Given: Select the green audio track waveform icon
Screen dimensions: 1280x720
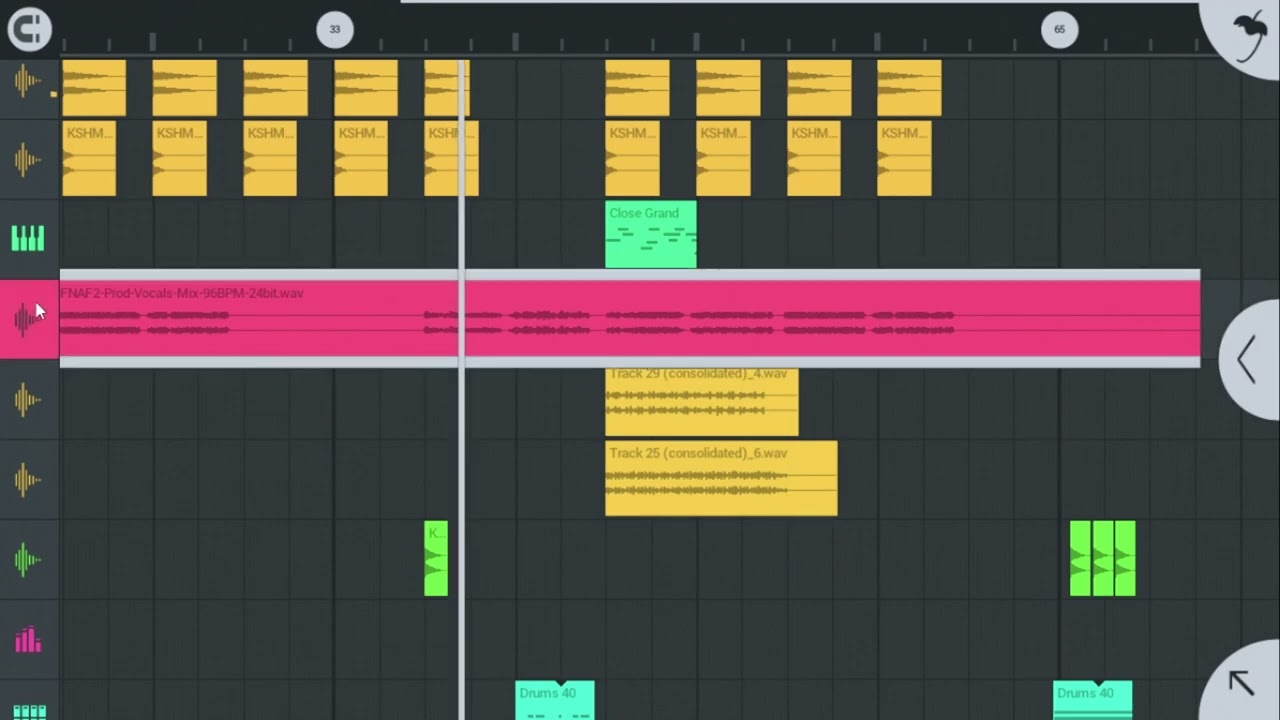Looking at the screenshot, I should [x=28, y=560].
